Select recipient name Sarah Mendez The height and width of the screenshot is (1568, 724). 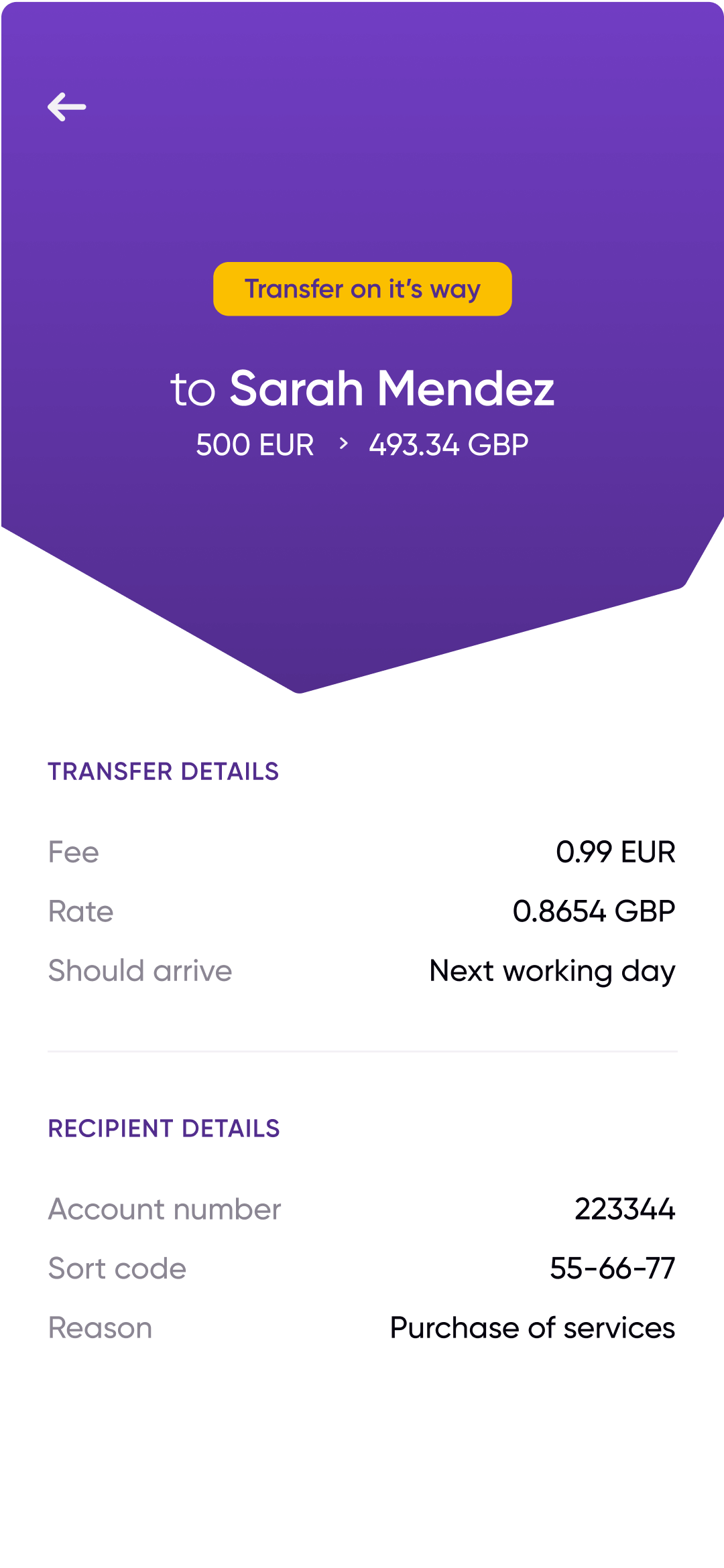point(392,389)
